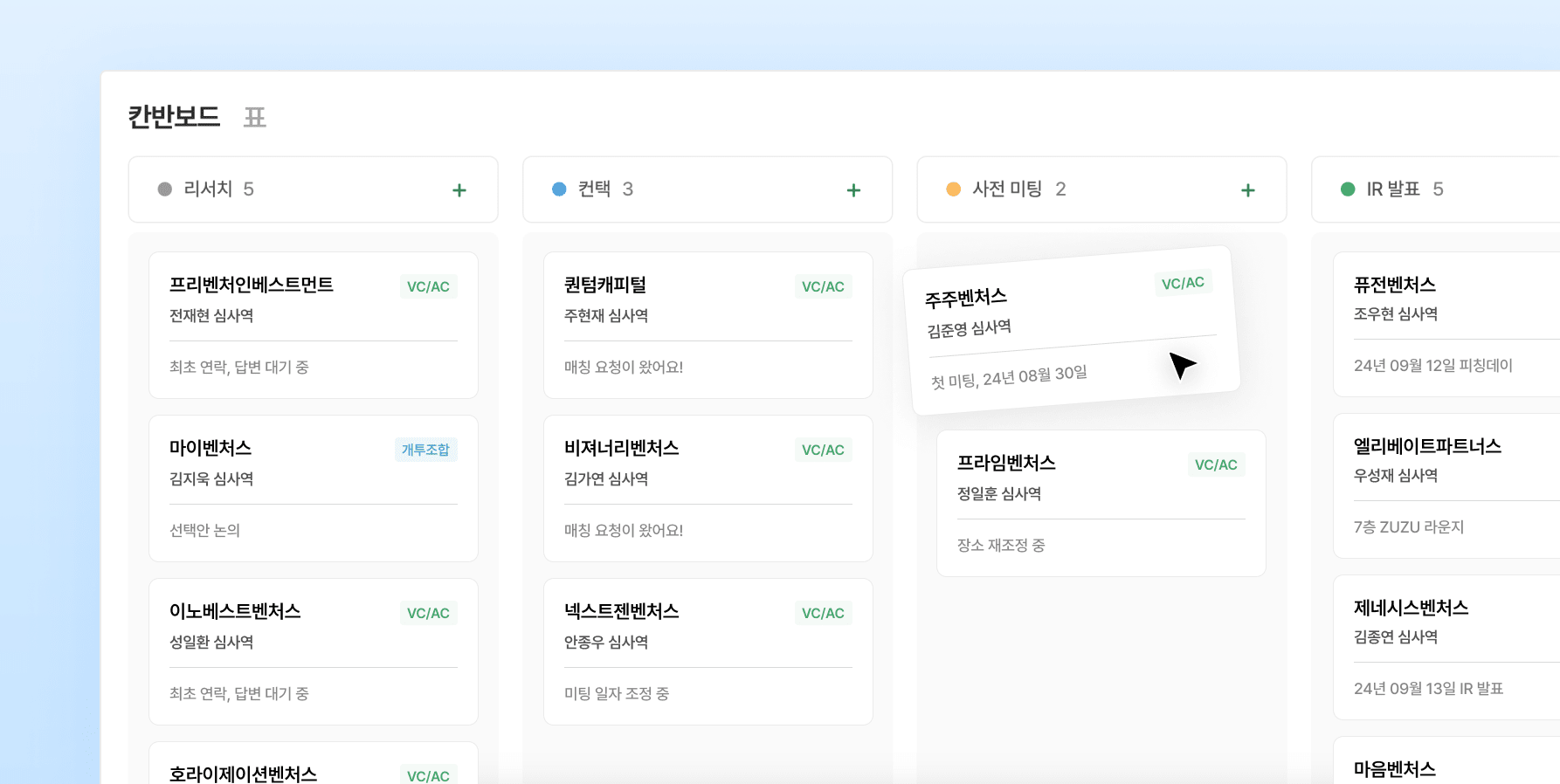Screen dimensions: 1560x784
Task: Add a card to the 컨택 column
Action: (853, 189)
